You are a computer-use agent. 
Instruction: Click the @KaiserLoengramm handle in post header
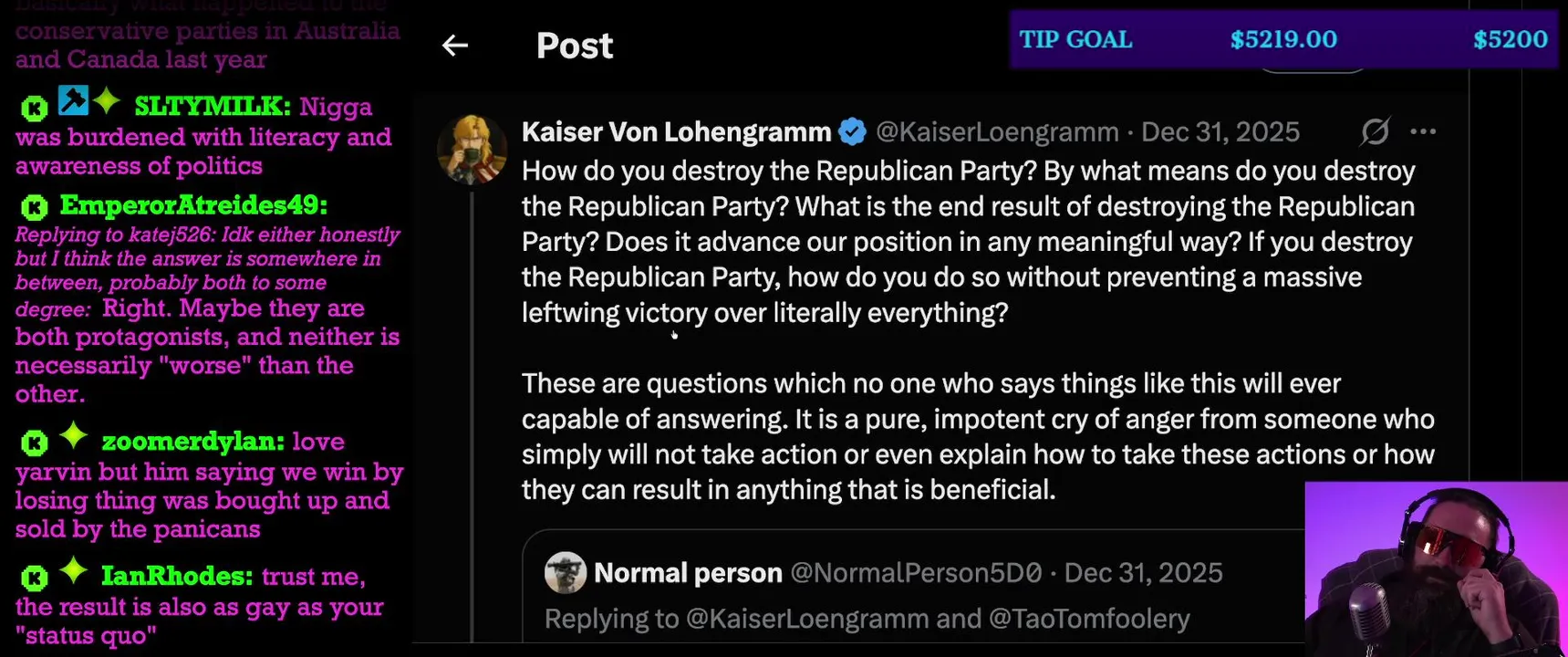[997, 132]
